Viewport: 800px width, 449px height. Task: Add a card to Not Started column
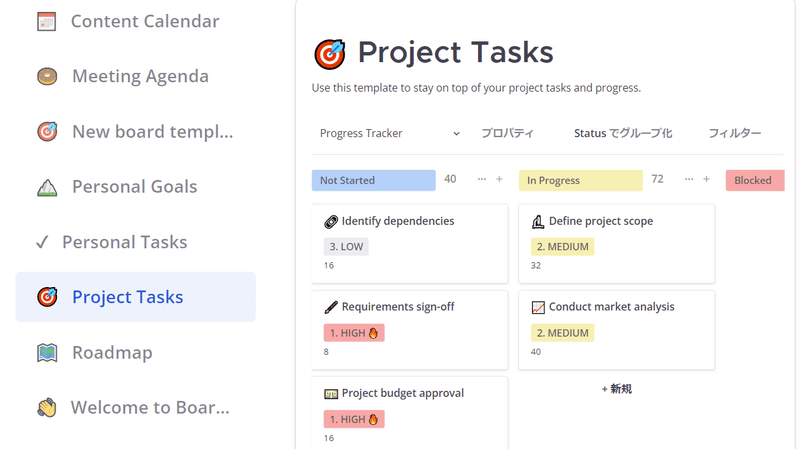pos(499,179)
